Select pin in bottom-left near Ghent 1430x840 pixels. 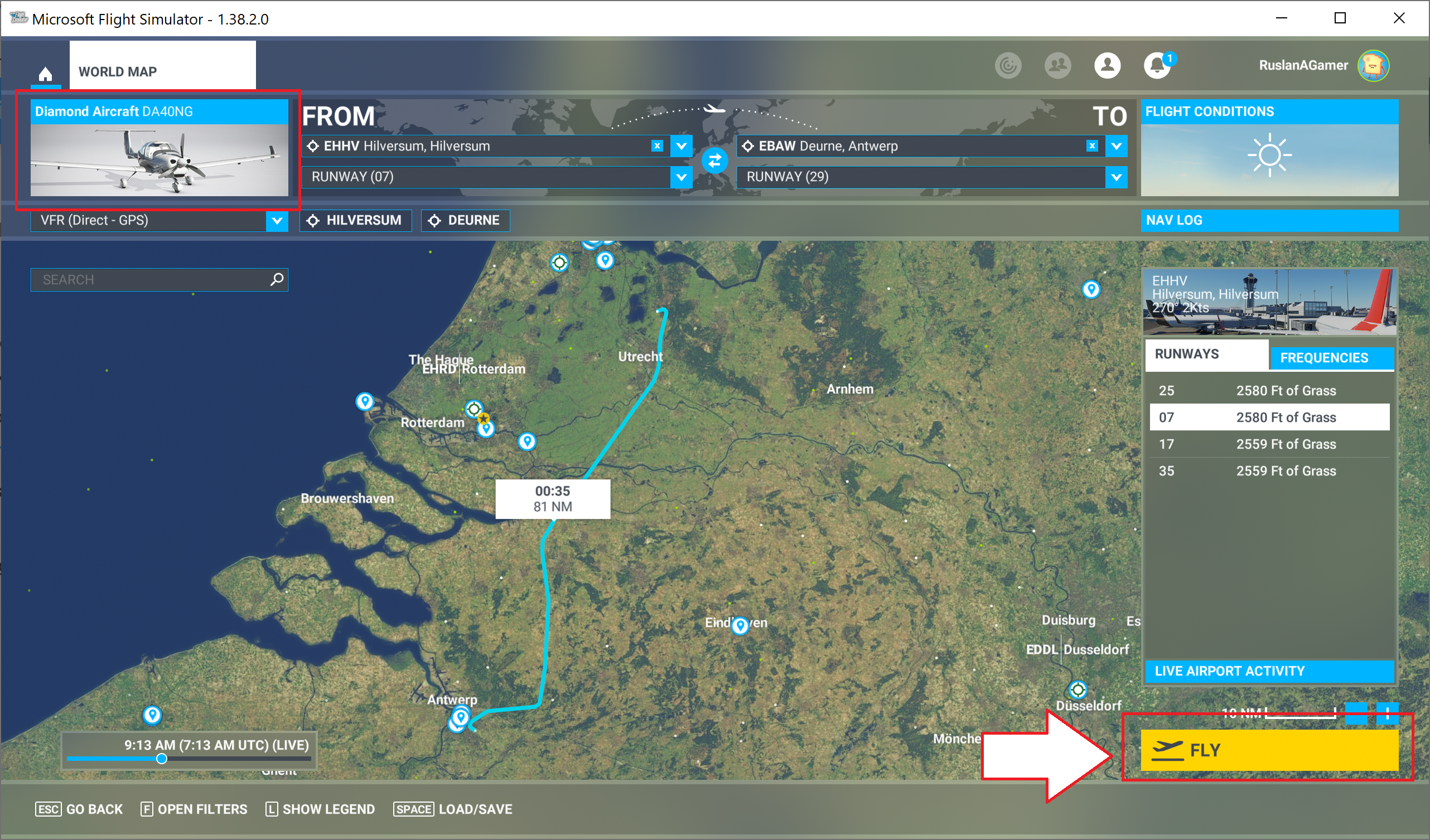(152, 715)
